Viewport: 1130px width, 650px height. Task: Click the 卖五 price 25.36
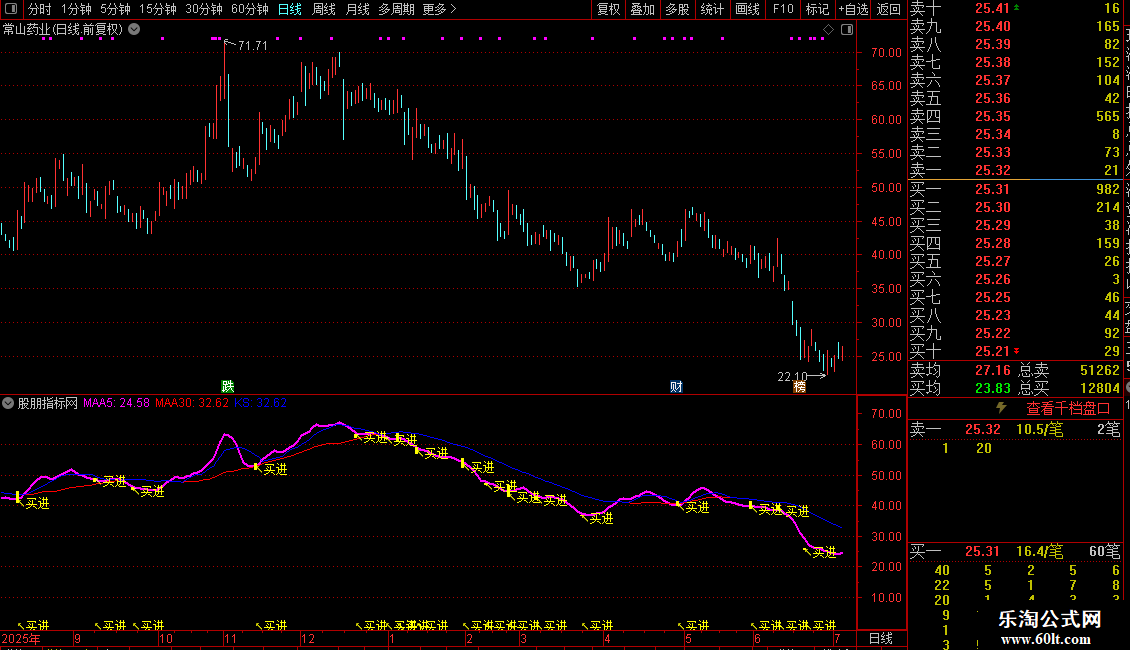pyautogui.click(x=992, y=98)
